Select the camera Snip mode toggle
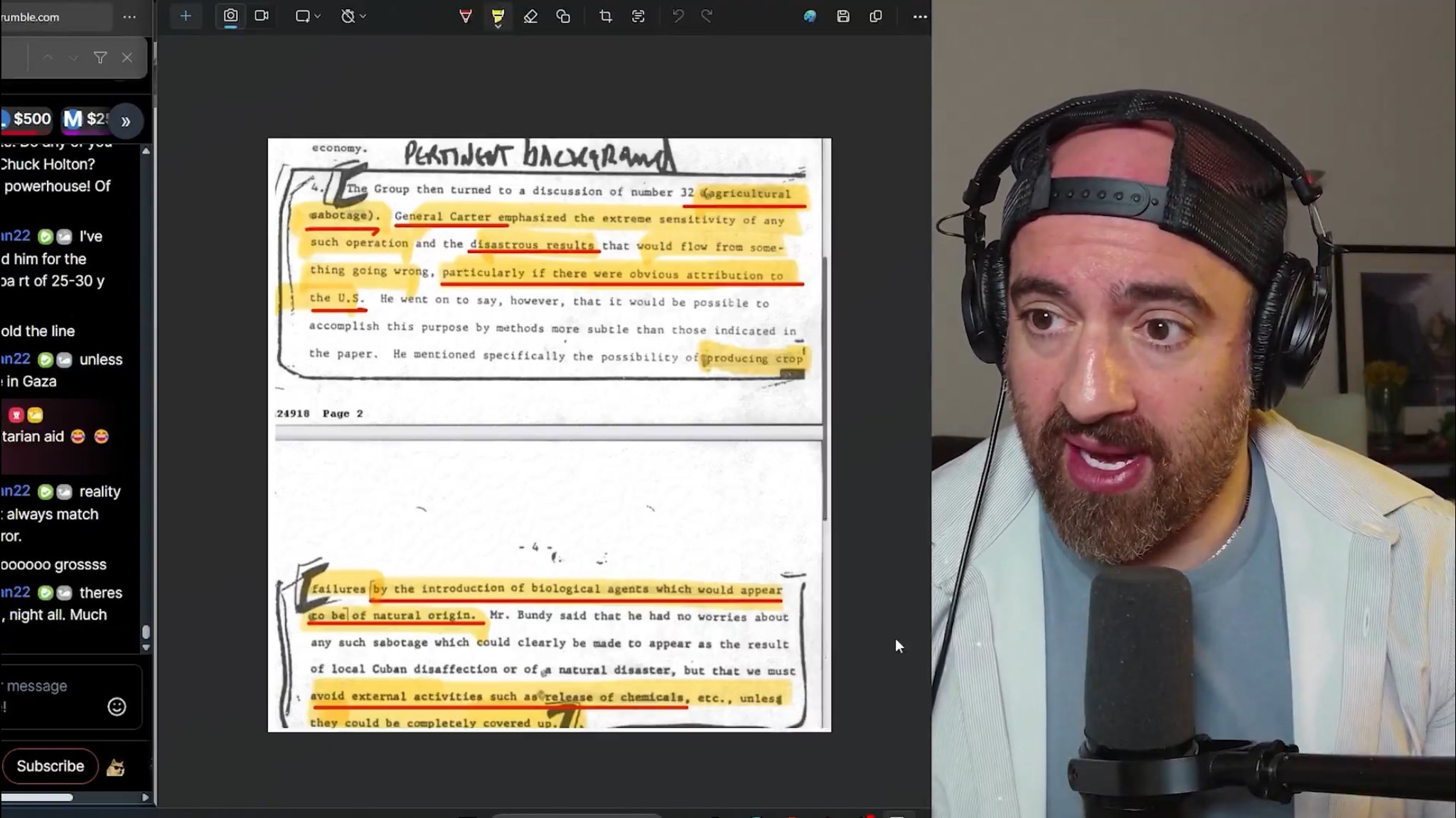The image size is (1456, 818). (230, 16)
